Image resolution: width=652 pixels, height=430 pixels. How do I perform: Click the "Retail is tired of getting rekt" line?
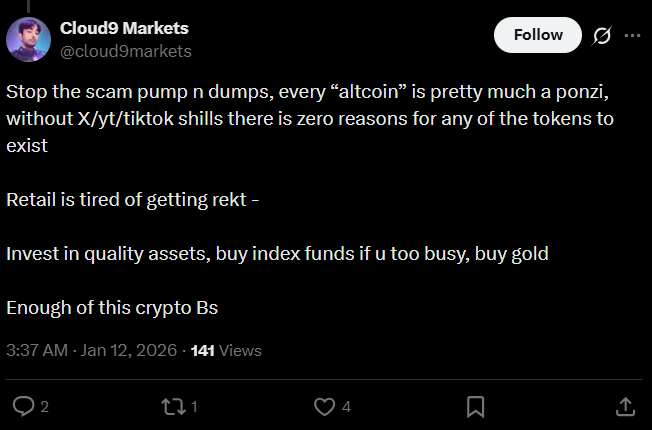coord(133,200)
